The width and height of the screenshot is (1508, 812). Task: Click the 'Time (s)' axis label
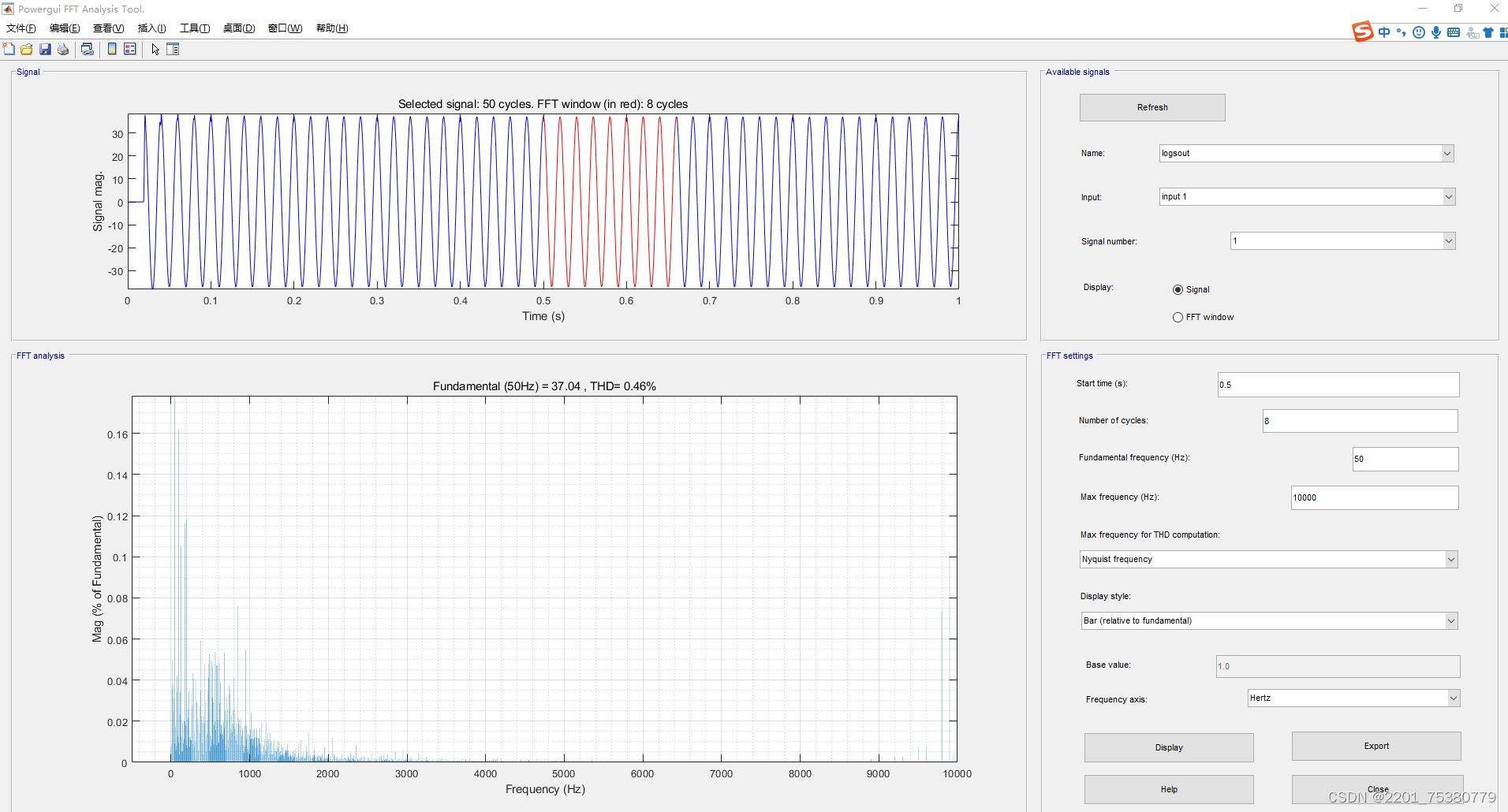[x=543, y=316]
